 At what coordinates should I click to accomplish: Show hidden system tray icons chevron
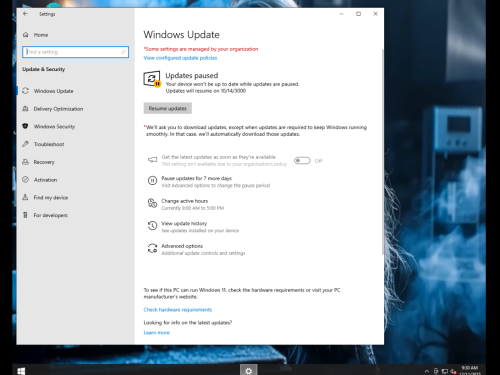point(426,371)
